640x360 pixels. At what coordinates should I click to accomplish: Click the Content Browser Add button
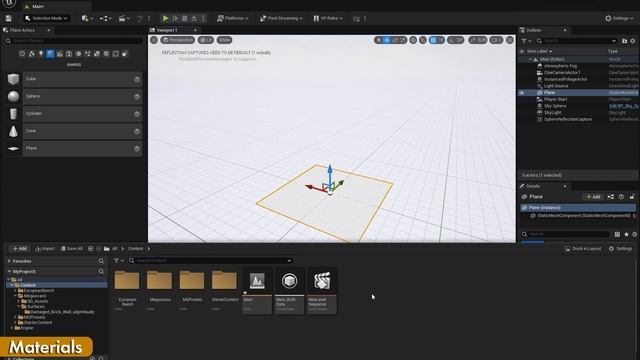[19, 249]
